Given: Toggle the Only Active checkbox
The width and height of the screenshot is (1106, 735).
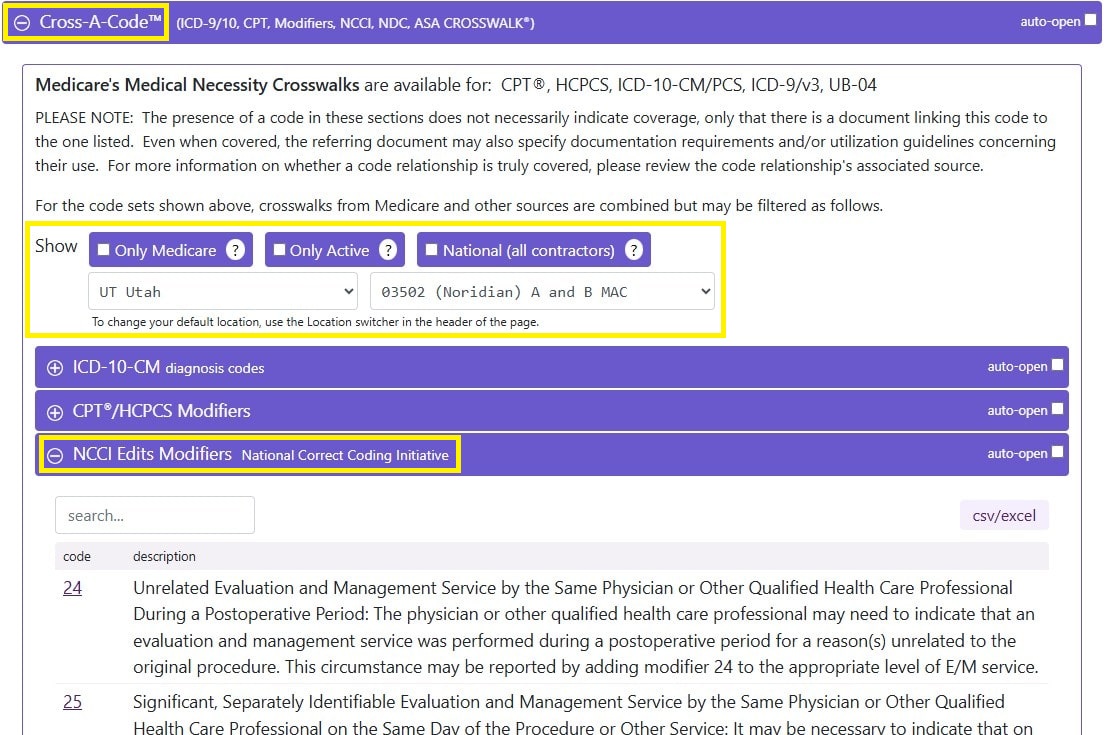Looking at the screenshot, I should pos(279,249).
